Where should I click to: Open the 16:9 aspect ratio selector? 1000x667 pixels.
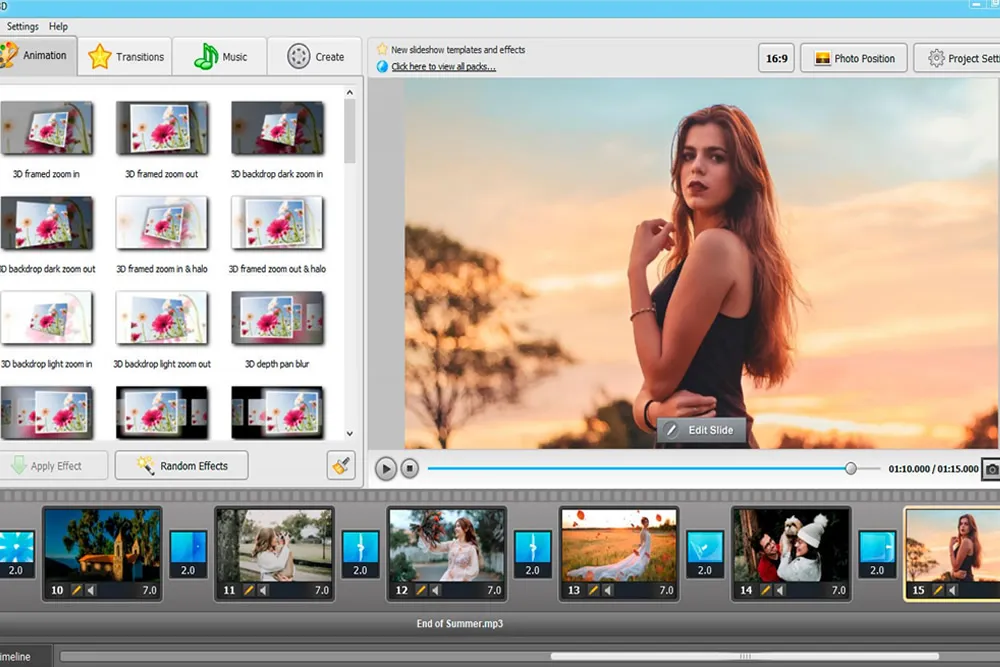click(x=777, y=58)
